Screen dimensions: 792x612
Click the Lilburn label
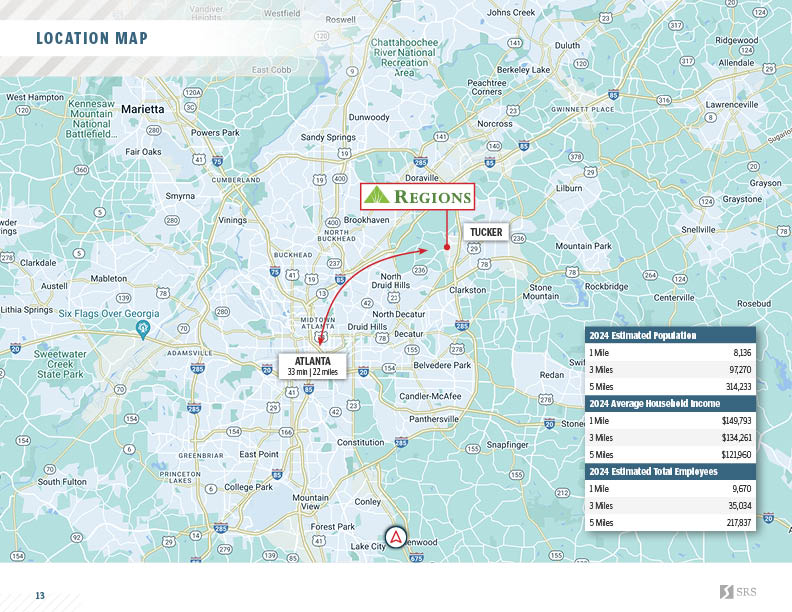tap(569, 188)
